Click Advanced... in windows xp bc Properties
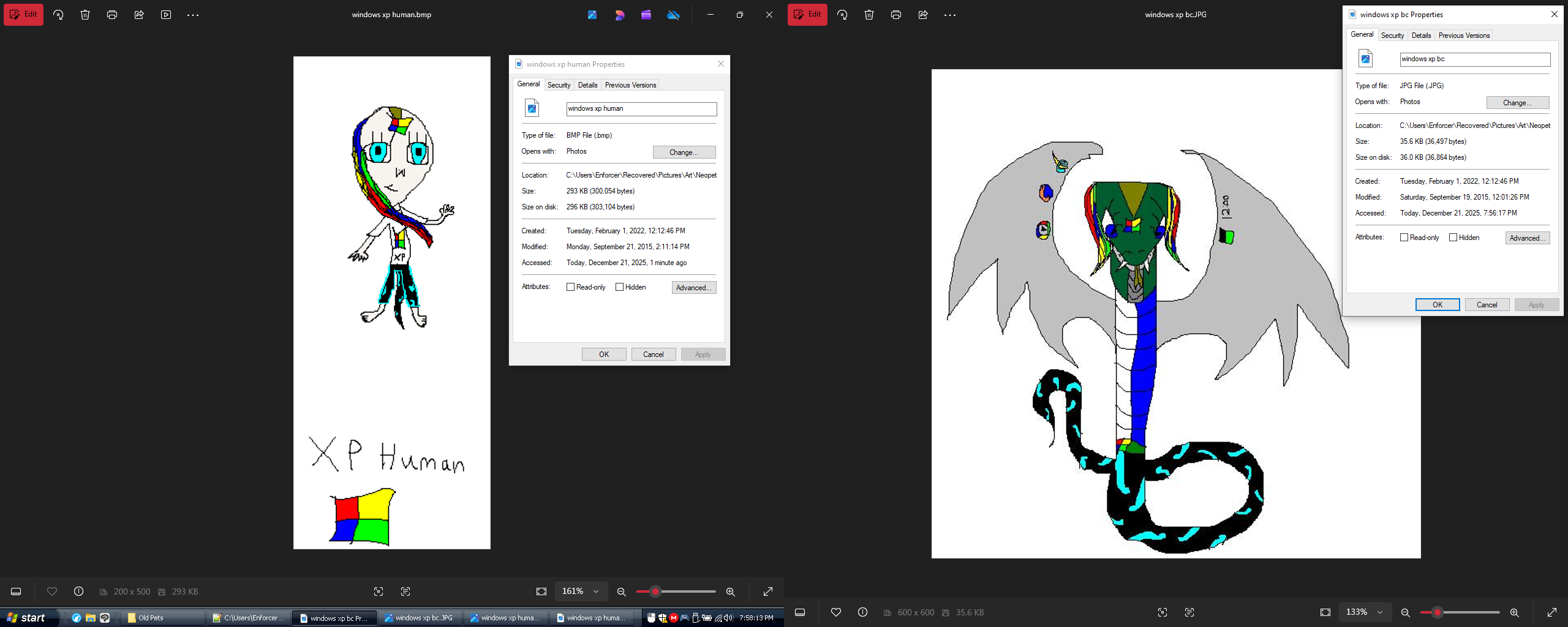 (1527, 238)
